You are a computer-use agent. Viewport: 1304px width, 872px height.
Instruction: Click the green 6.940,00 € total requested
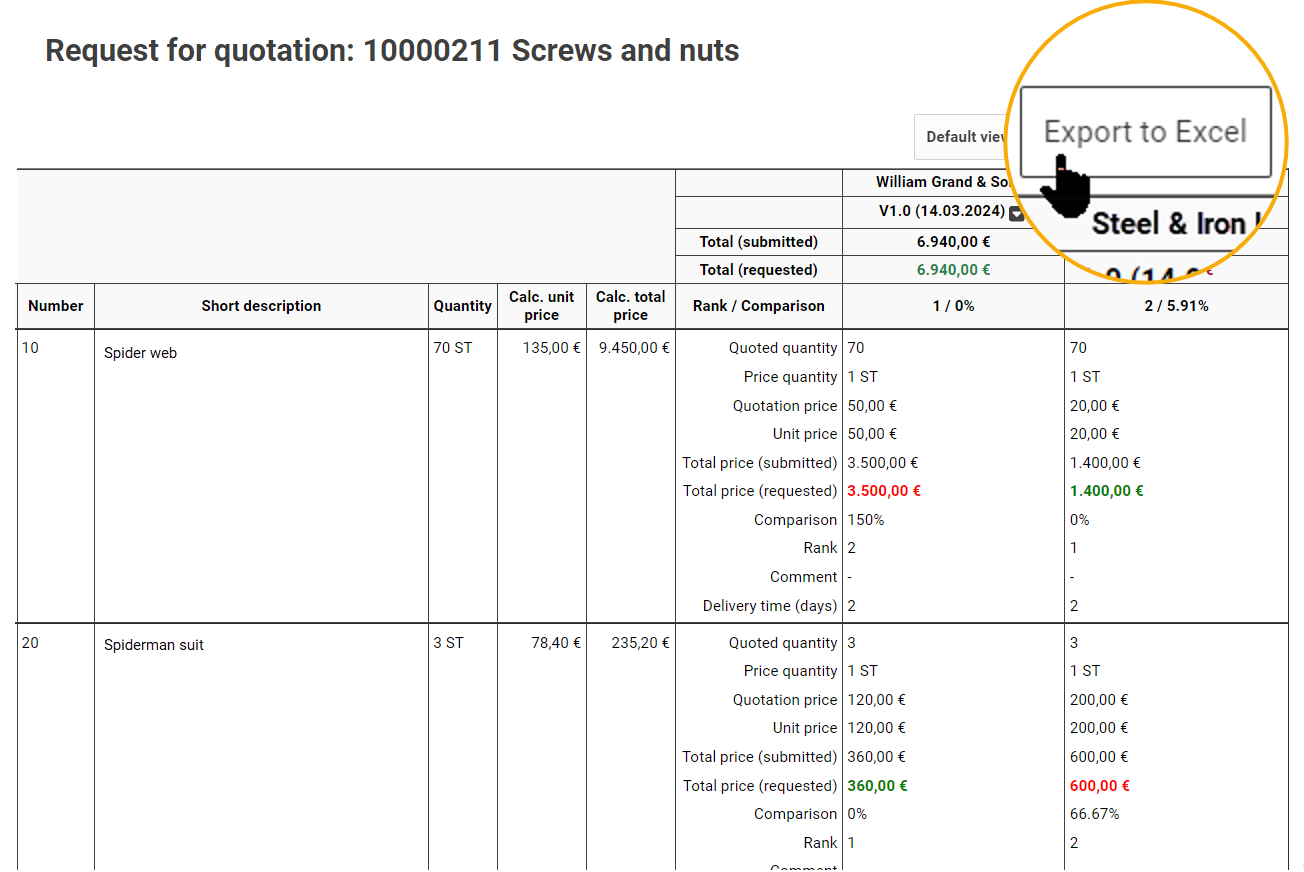pos(953,270)
